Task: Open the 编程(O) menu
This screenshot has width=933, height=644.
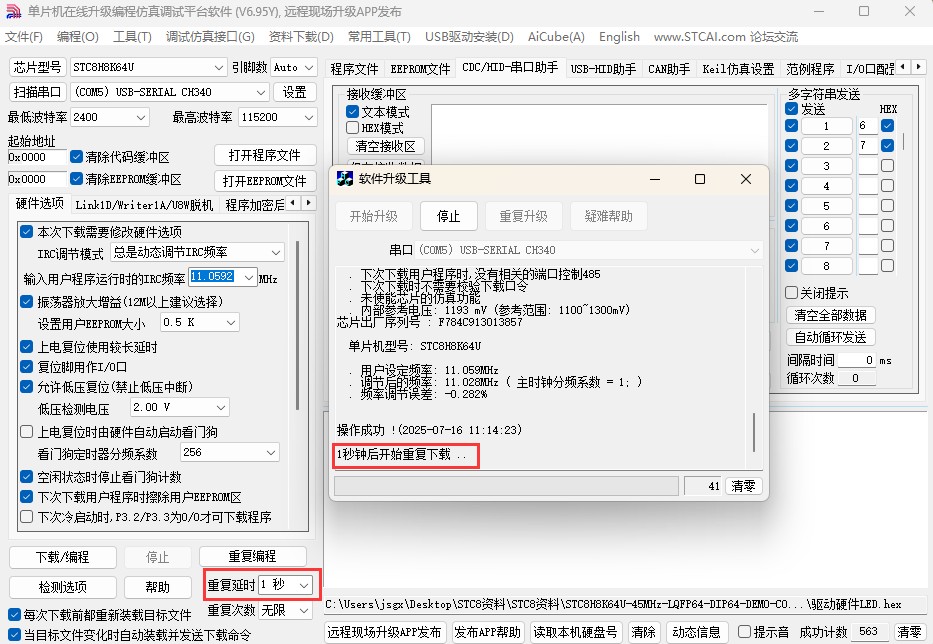Action: [x=77, y=37]
